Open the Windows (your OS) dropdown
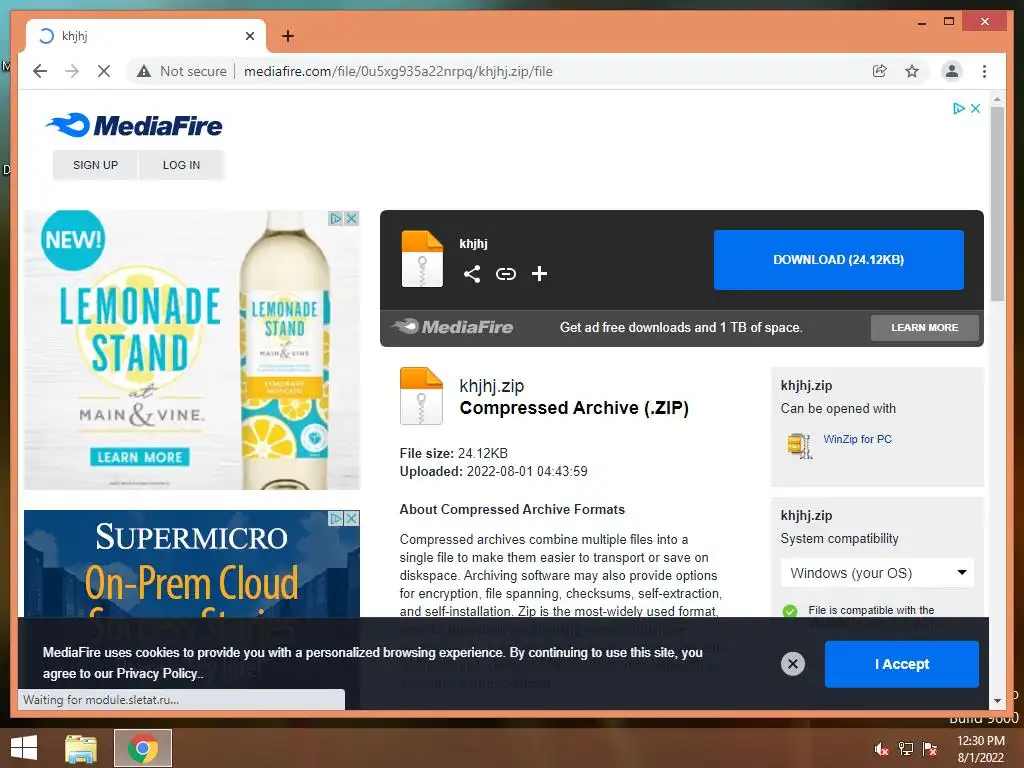 (878, 573)
